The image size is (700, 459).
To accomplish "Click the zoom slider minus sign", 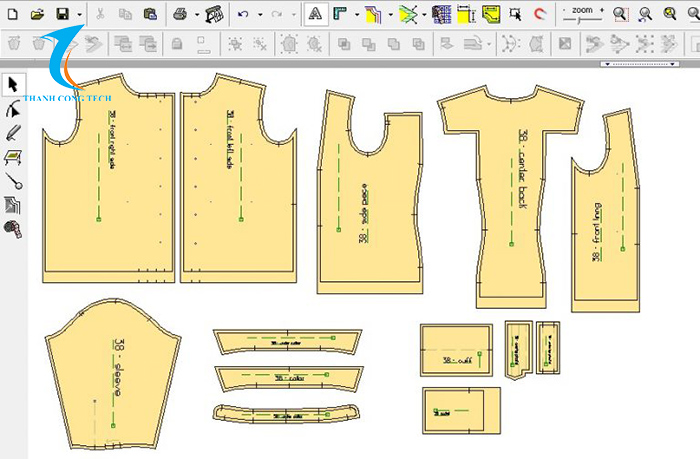I will click(565, 10).
